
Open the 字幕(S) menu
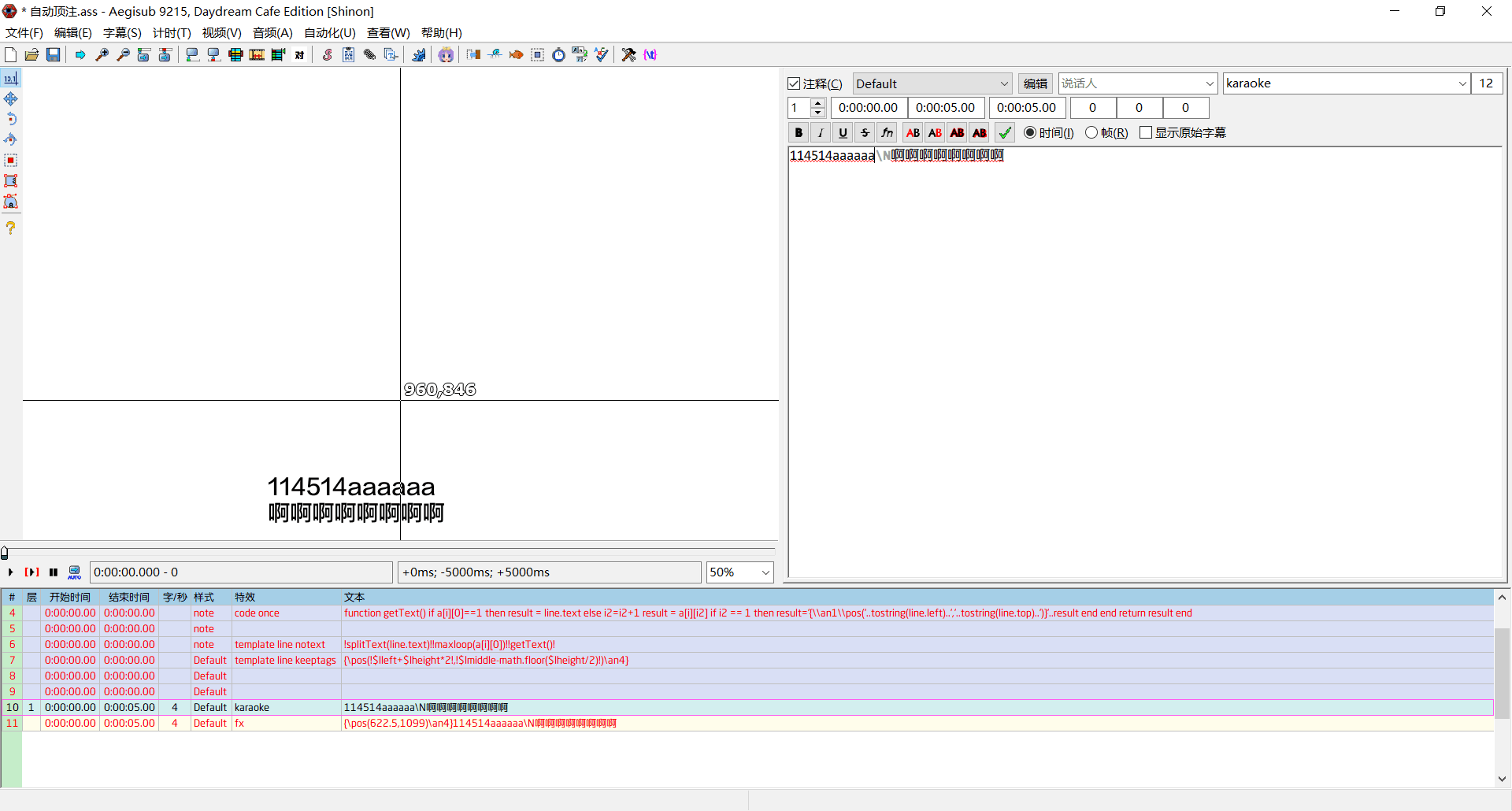coord(122,32)
